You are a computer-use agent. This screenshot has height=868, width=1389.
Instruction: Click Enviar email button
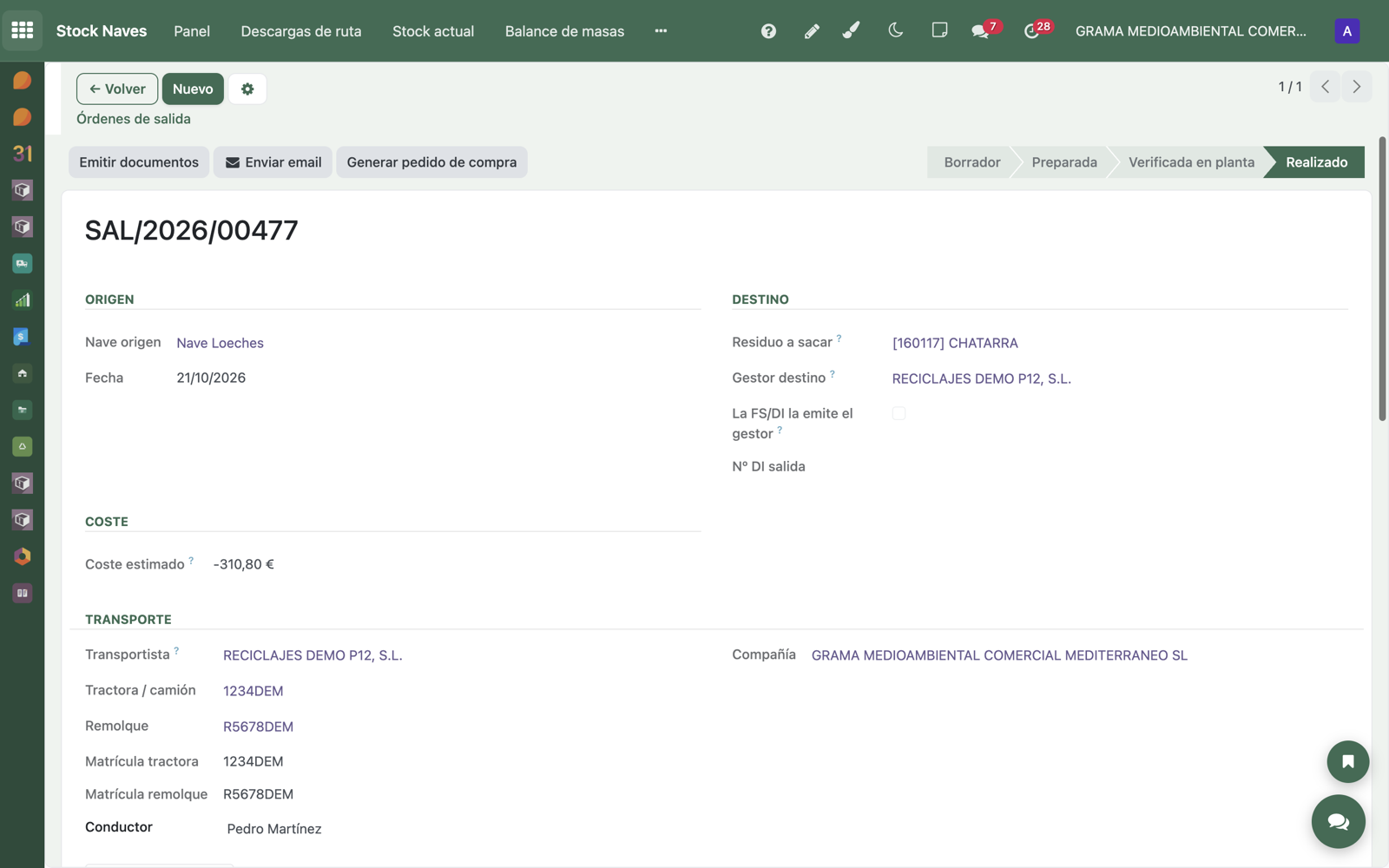click(x=273, y=162)
